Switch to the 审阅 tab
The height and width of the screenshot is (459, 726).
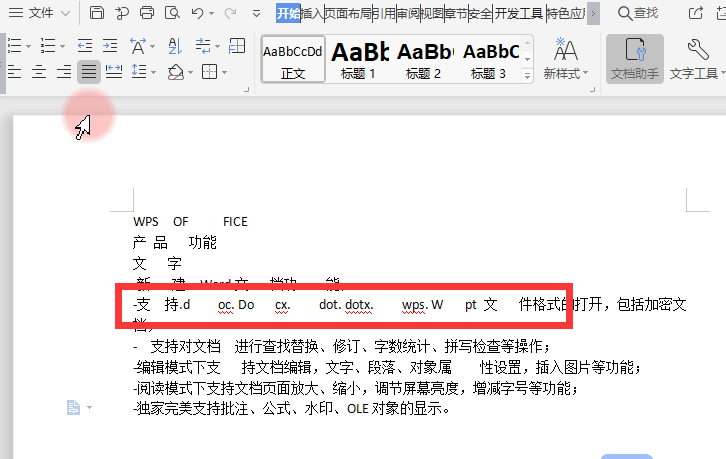pos(408,13)
